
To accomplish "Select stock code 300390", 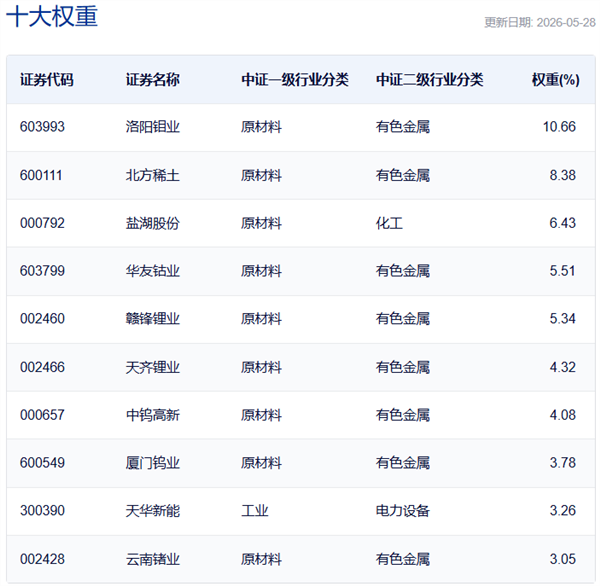I will click(x=42, y=511).
